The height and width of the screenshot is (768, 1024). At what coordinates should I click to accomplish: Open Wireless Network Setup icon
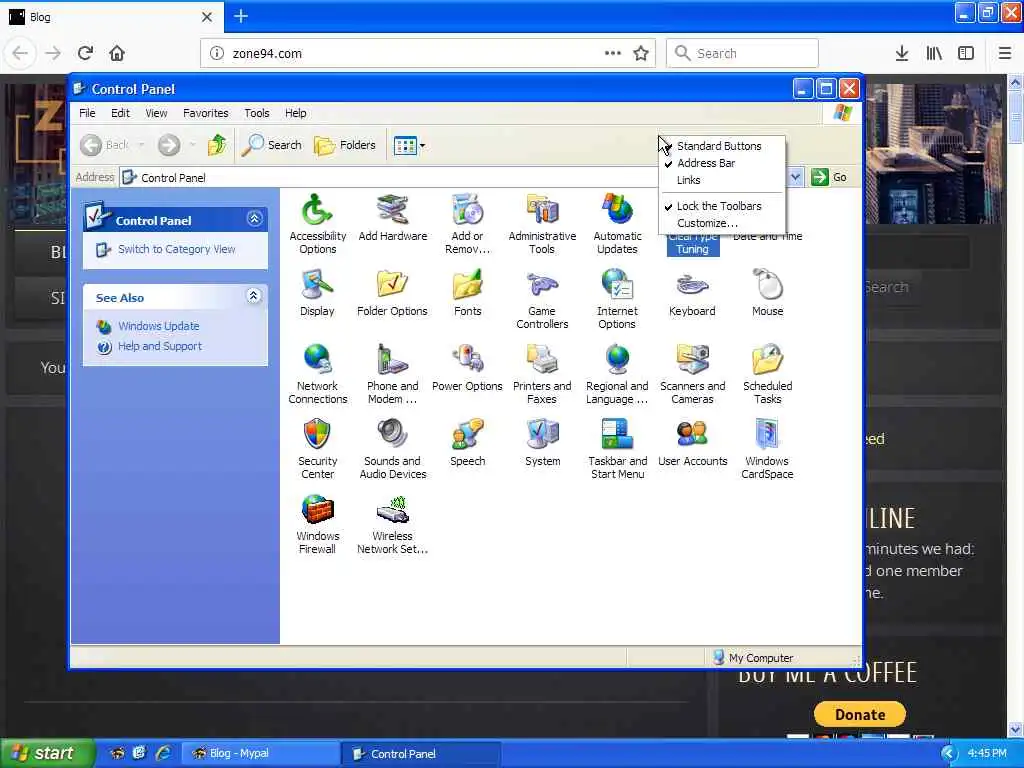392,524
